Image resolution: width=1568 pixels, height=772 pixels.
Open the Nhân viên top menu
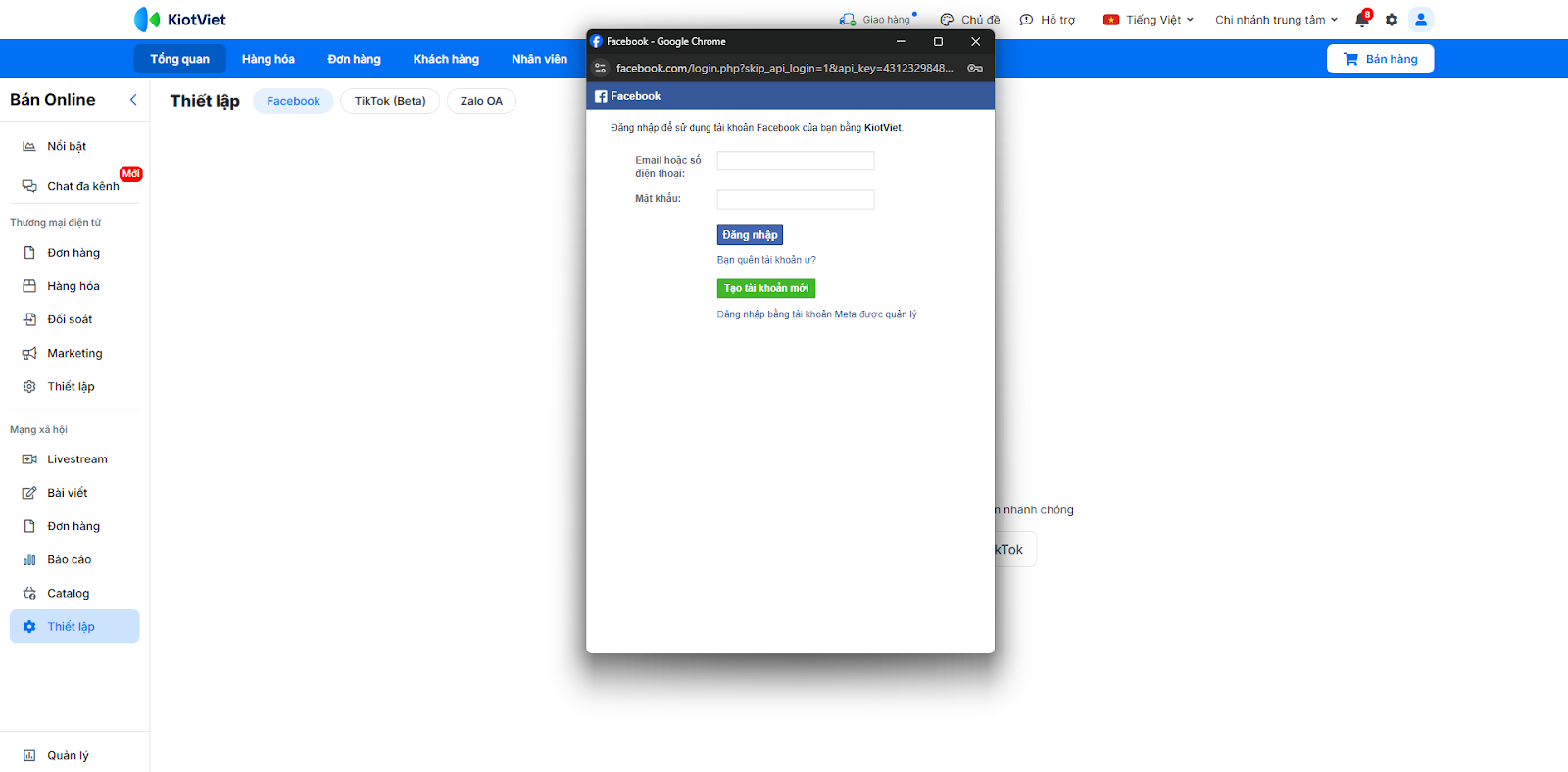539,59
